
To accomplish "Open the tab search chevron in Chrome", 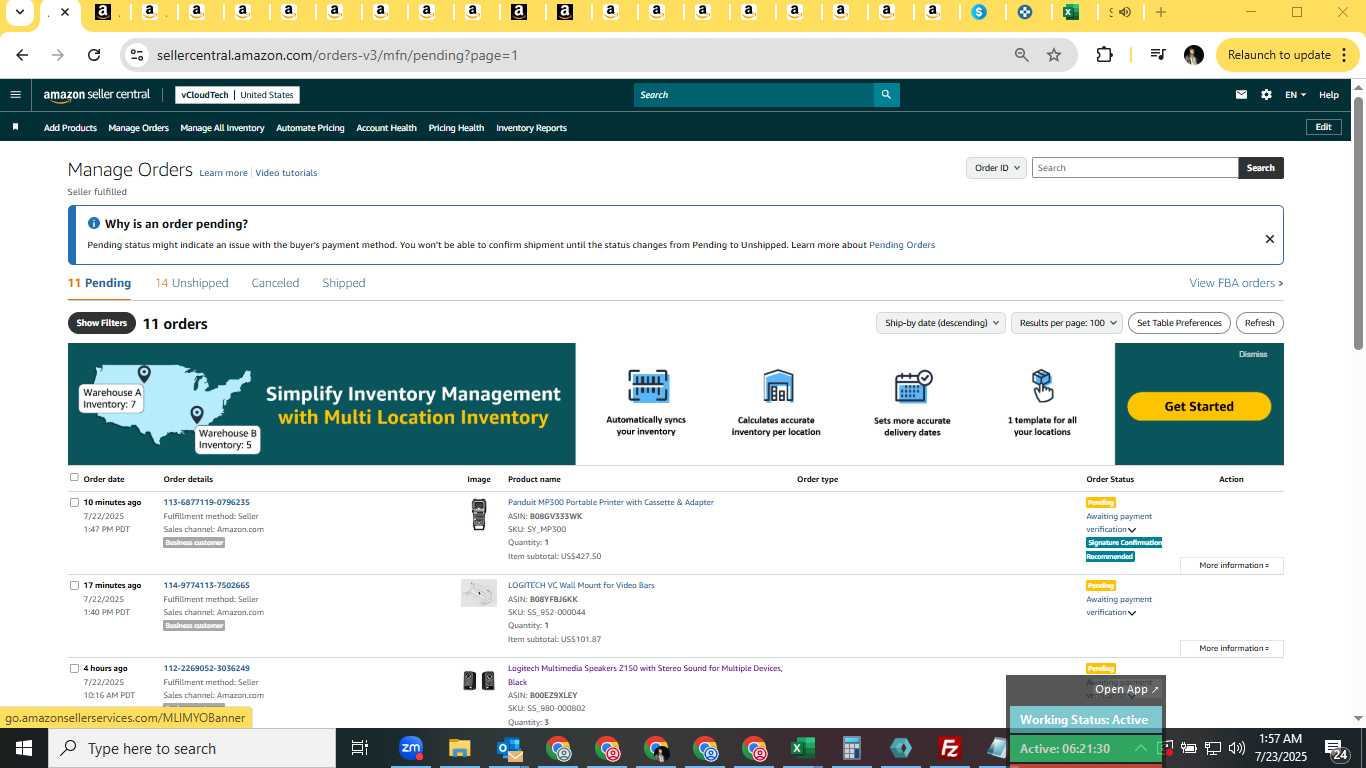I will 19,12.
